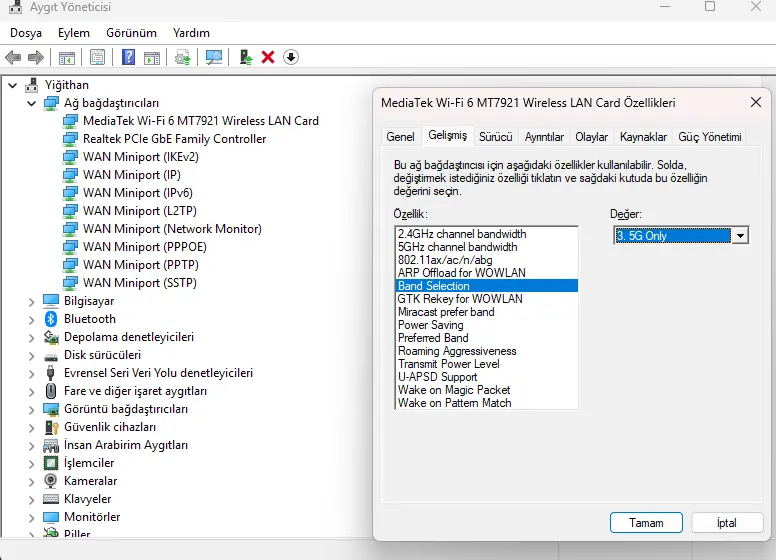Expand the Klavyeler category

(32, 500)
